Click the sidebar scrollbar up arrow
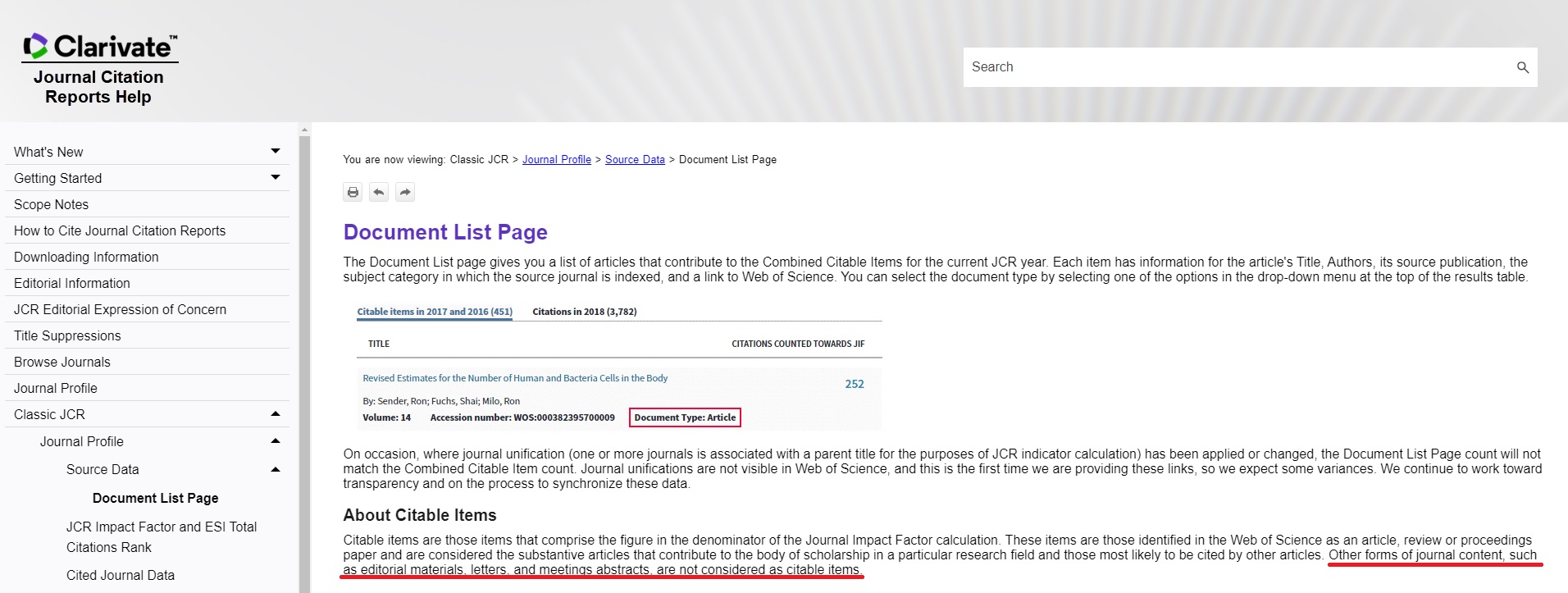The height and width of the screenshot is (593, 1568). (304, 130)
